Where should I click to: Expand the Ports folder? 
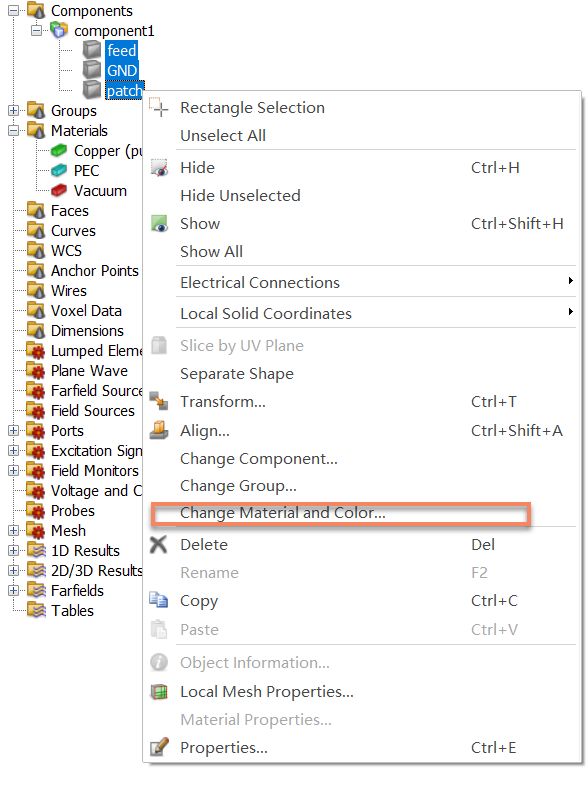[x=14, y=431]
